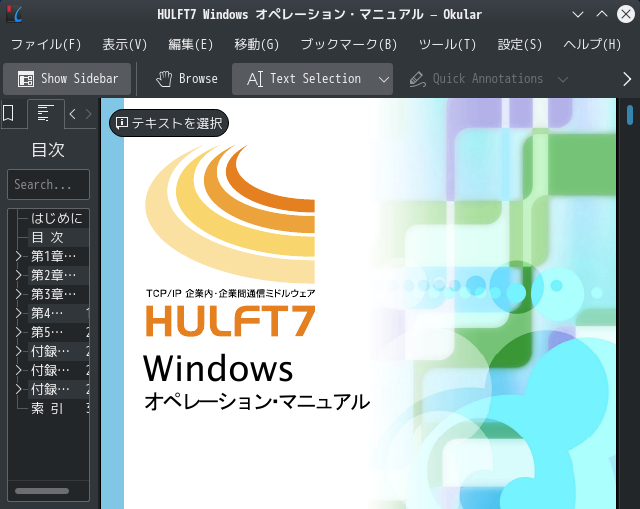
Task: Switch to the bookmarks sidebar tab
Action: click(9, 113)
